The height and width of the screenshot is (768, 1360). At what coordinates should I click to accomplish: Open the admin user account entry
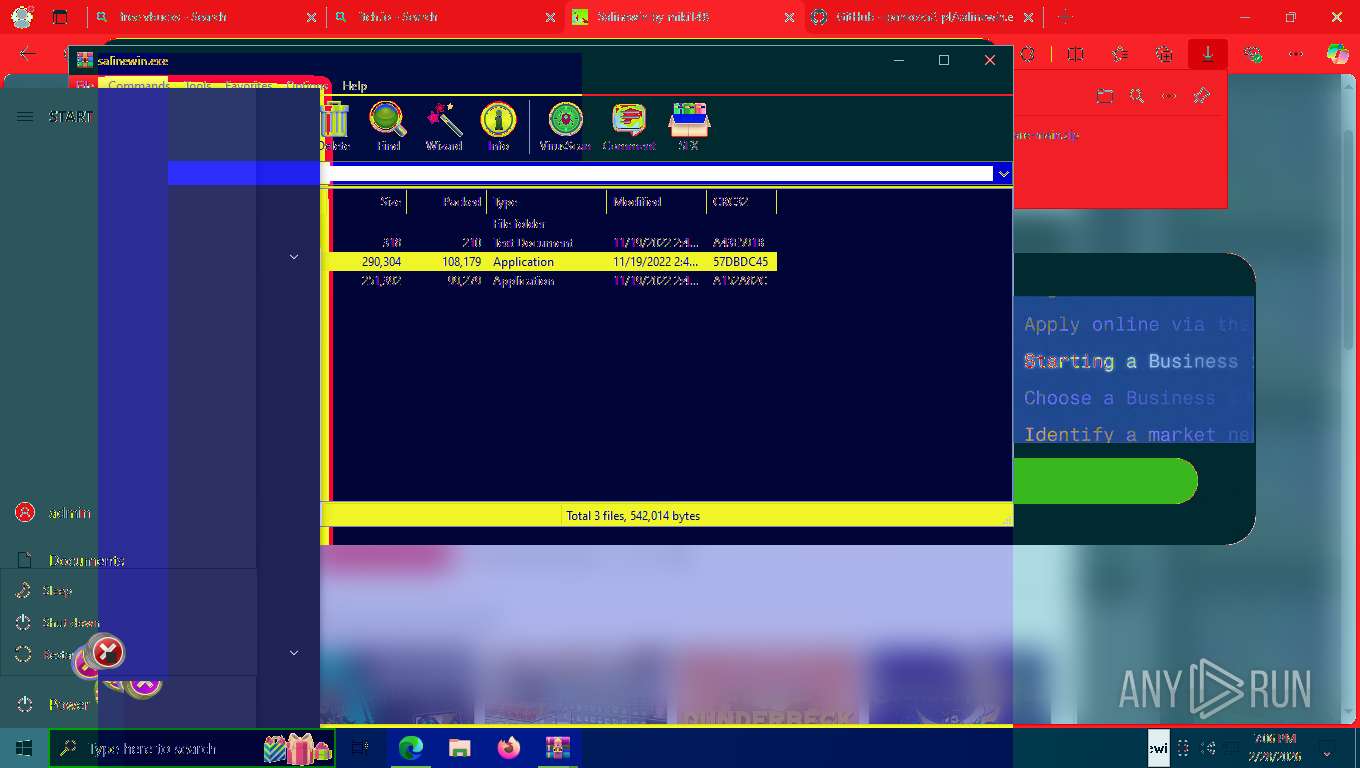[x=55, y=513]
